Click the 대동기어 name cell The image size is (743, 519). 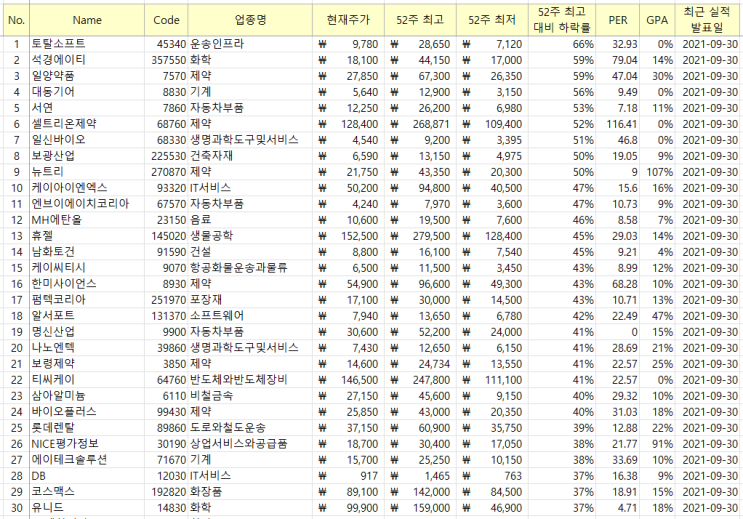(x=87, y=92)
